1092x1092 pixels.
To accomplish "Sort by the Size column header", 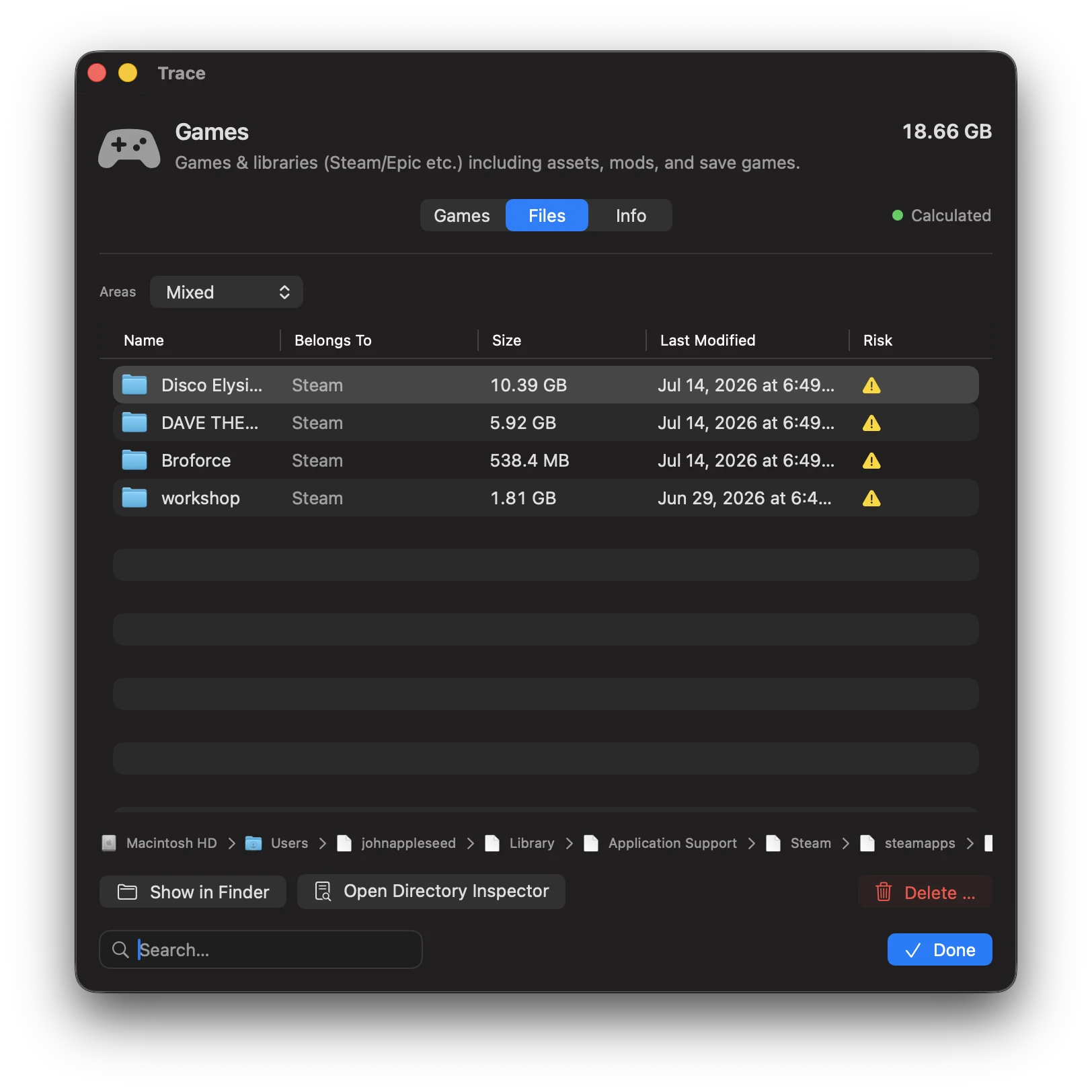I will pyautogui.click(x=506, y=340).
